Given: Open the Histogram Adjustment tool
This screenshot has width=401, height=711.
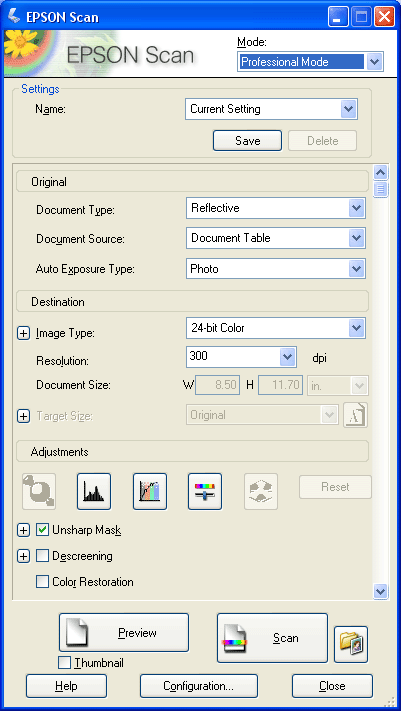Looking at the screenshot, I should (x=94, y=492).
